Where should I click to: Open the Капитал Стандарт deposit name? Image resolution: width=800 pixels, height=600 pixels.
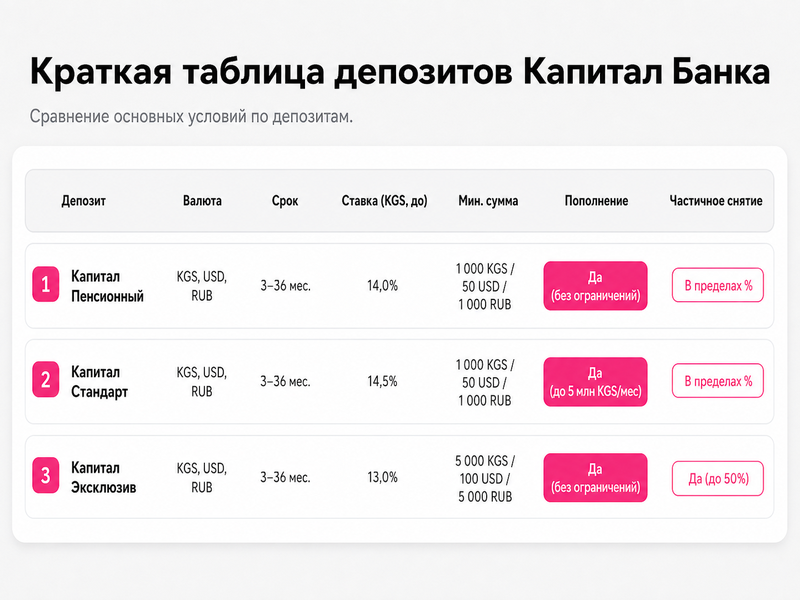[99, 382]
